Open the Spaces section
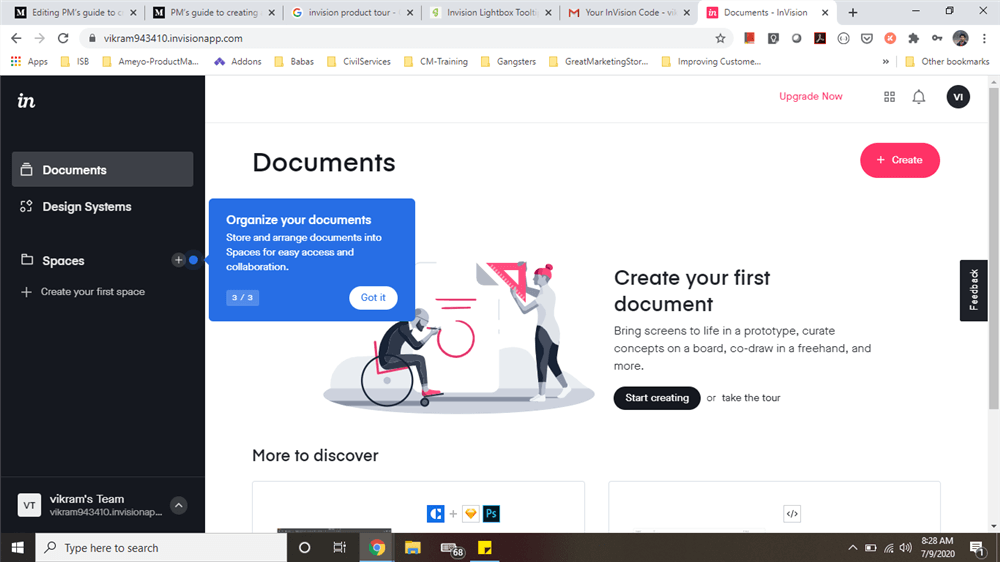The width and height of the screenshot is (1000, 562). [63, 260]
